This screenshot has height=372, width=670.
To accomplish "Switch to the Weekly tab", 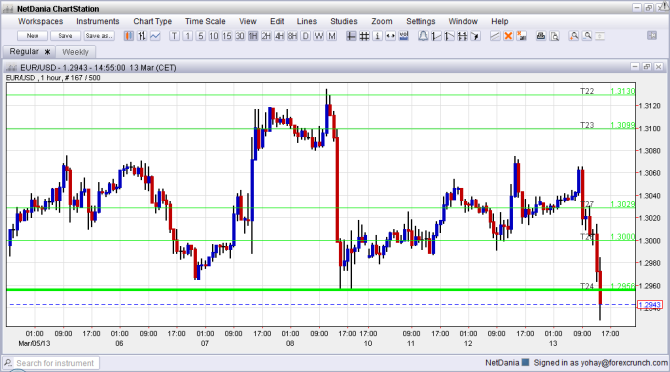I will pyautogui.click(x=75, y=52).
